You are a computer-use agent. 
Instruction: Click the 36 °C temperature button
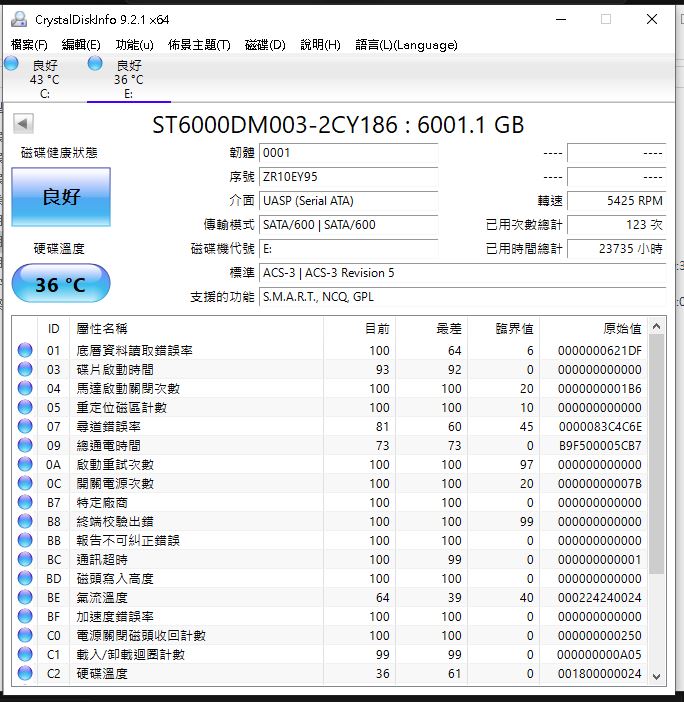point(60,284)
